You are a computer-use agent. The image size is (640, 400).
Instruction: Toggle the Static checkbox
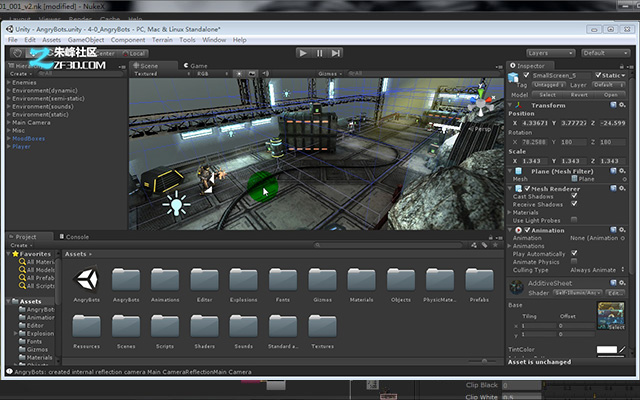[598, 75]
